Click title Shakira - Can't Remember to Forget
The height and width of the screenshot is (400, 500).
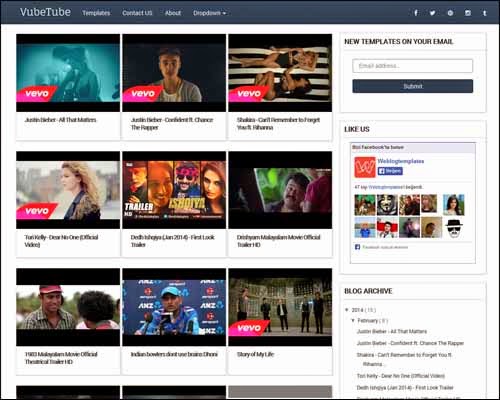[278, 124]
